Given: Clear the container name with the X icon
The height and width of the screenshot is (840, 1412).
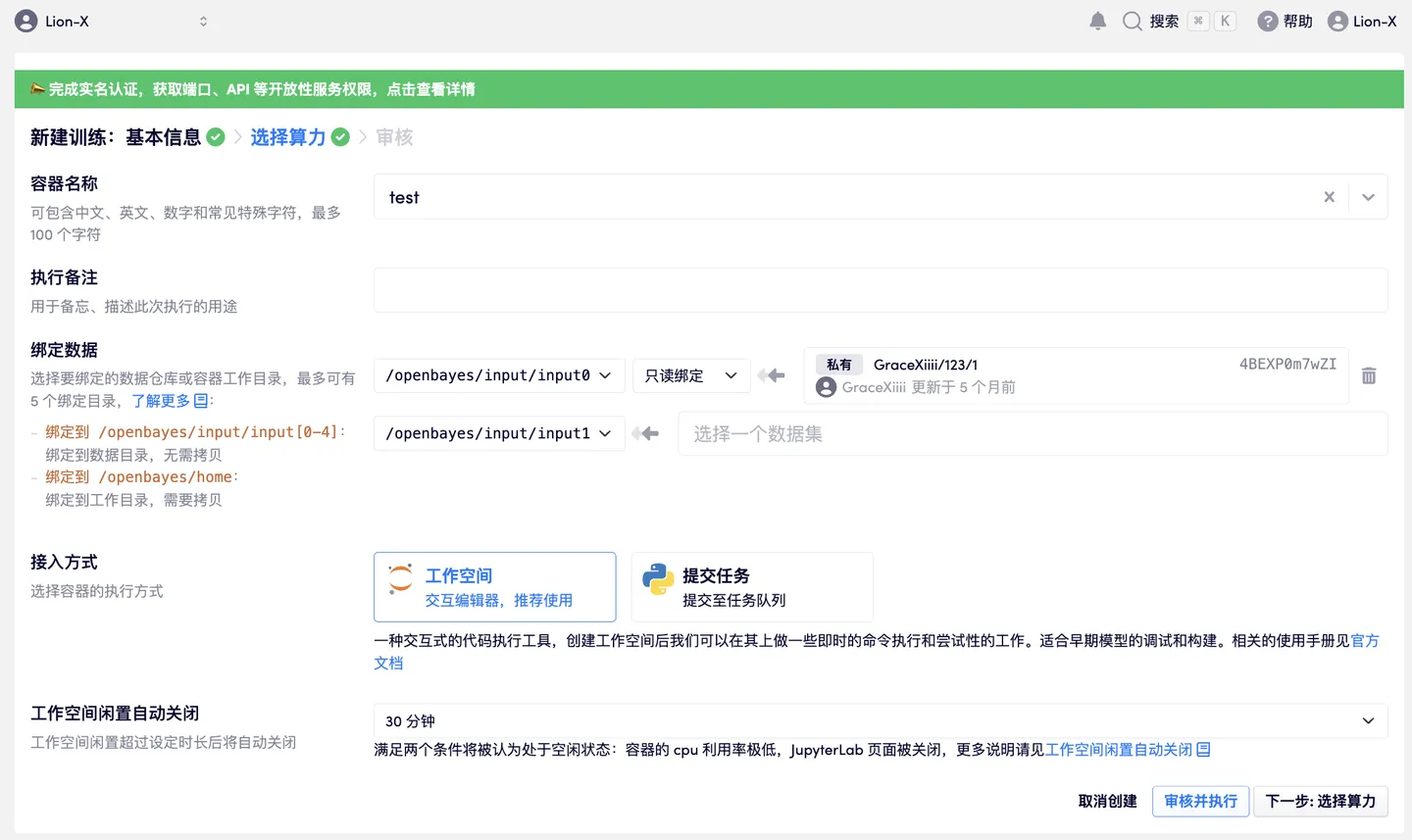Looking at the screenshot, I should click(1329, 196).
